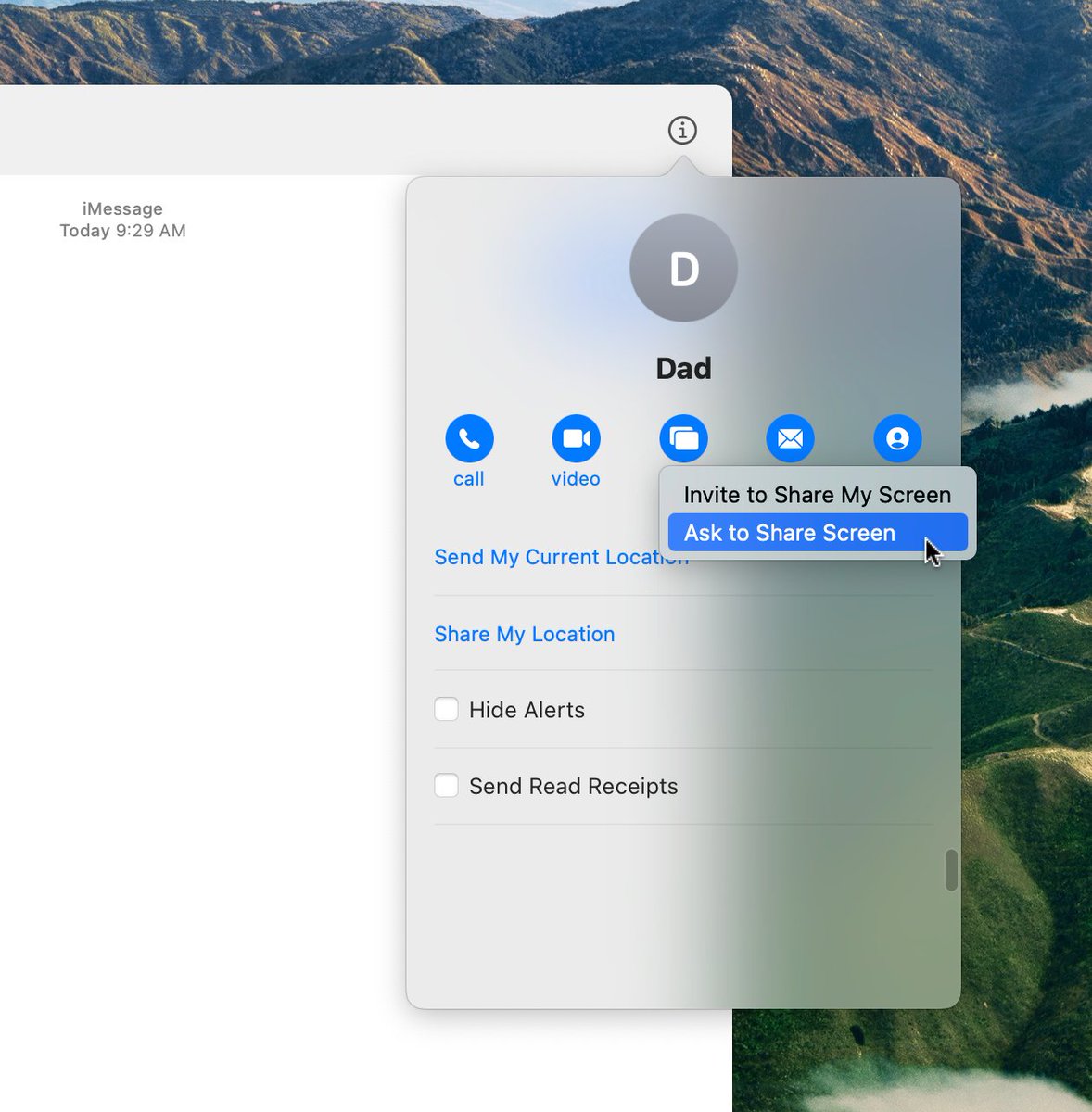Screen dimensions: 1092x1112
Task: Select Invite to Share My Screen
Action: [817, 495]
